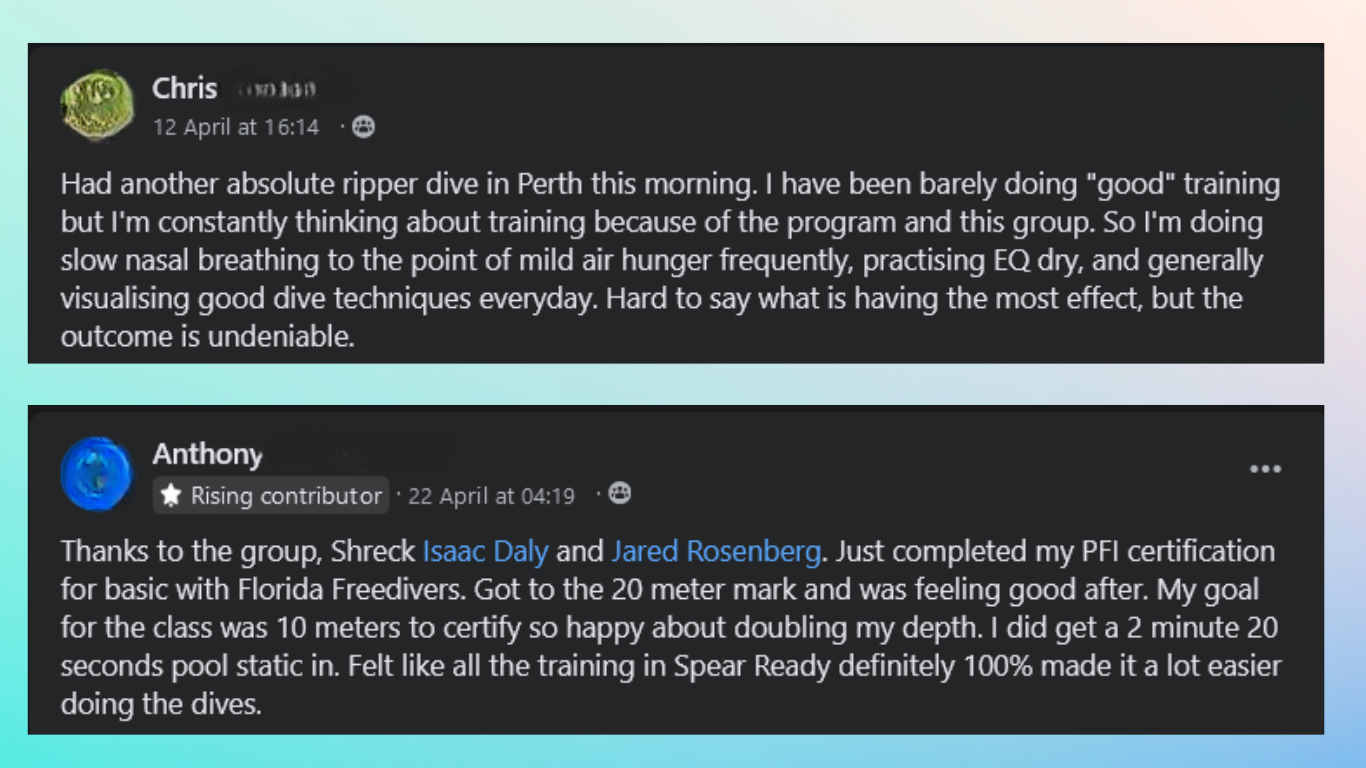The width and height of the screenshot is (1366, 768).
Task: Open Anthony's profile via his name
Action: 207,455
